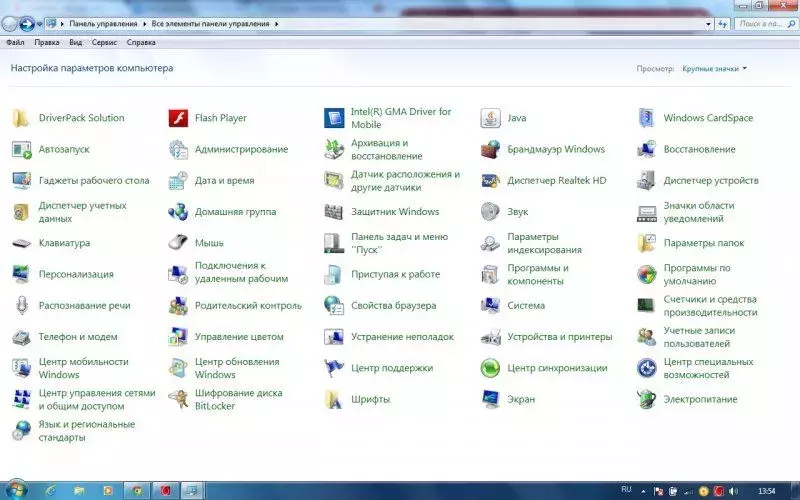
Task: Open the Файл menu
Action: pyautogui.click(x=15, y=42)
